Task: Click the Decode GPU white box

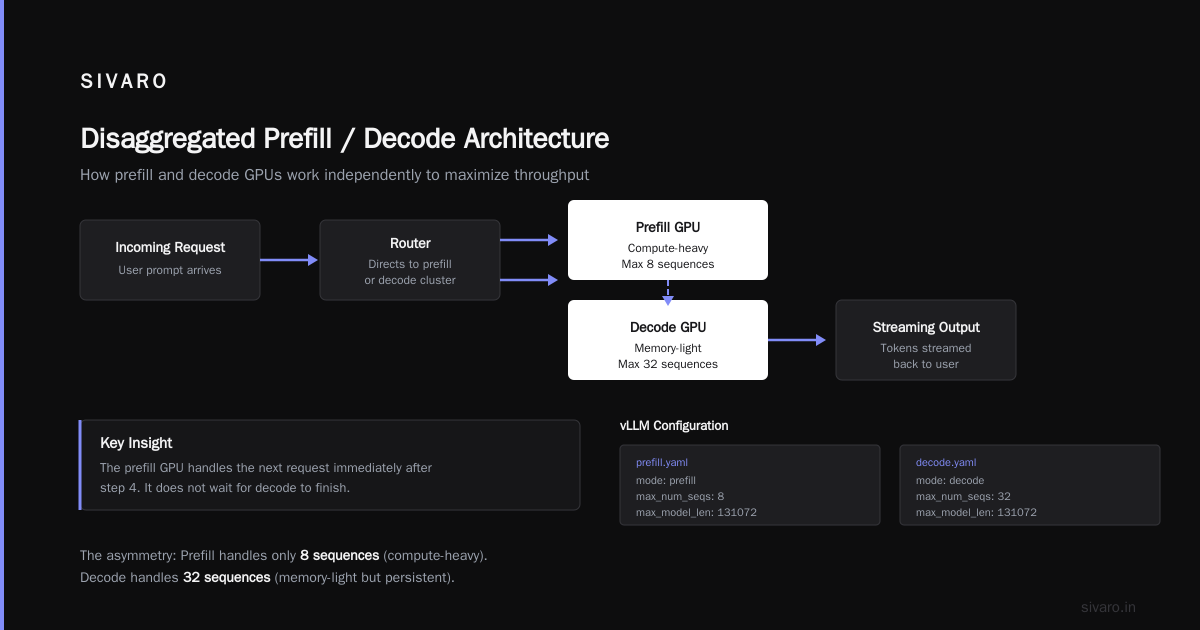Action: tap(668, 340)
